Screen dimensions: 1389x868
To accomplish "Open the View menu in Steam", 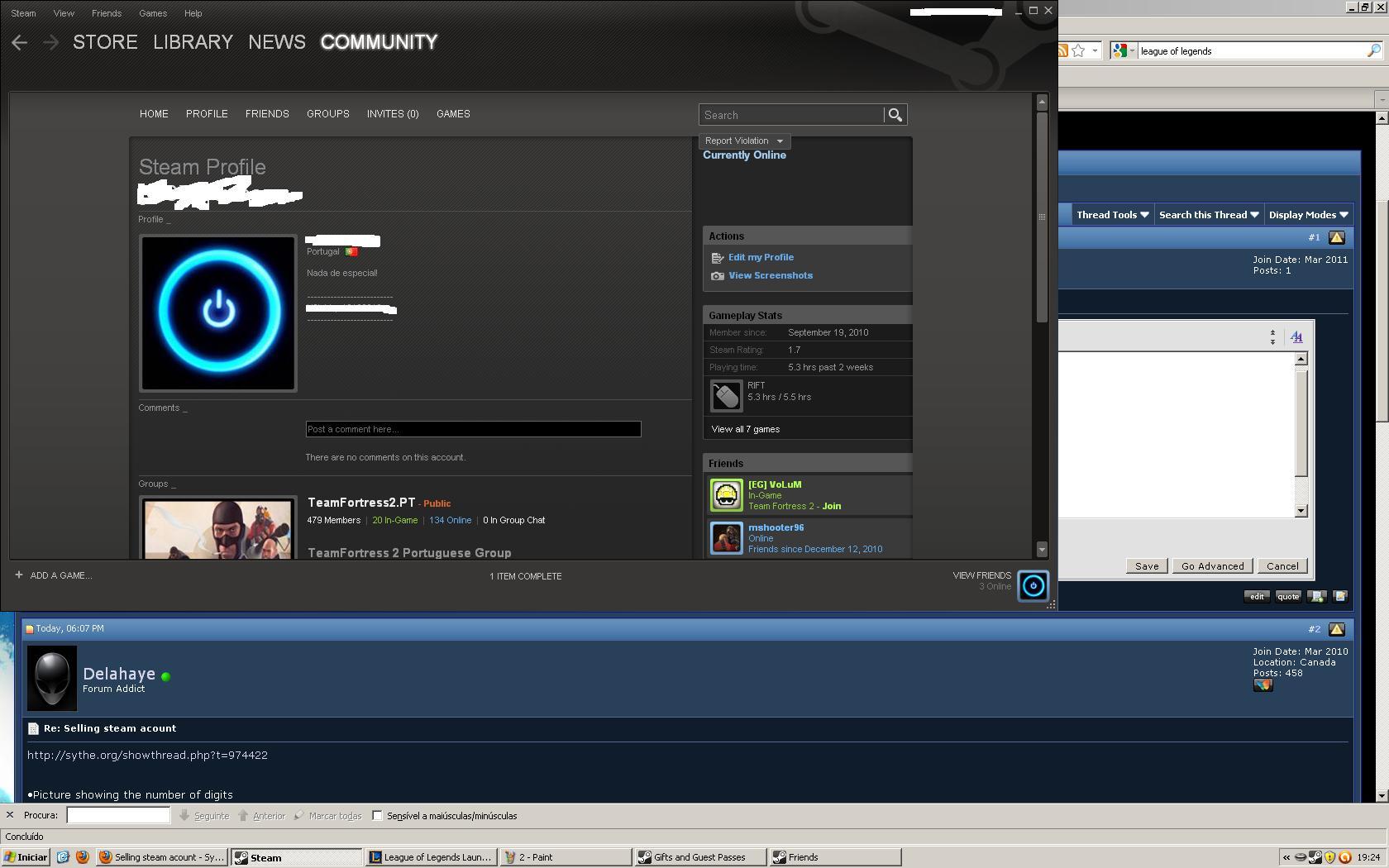I will coord(64,13).
